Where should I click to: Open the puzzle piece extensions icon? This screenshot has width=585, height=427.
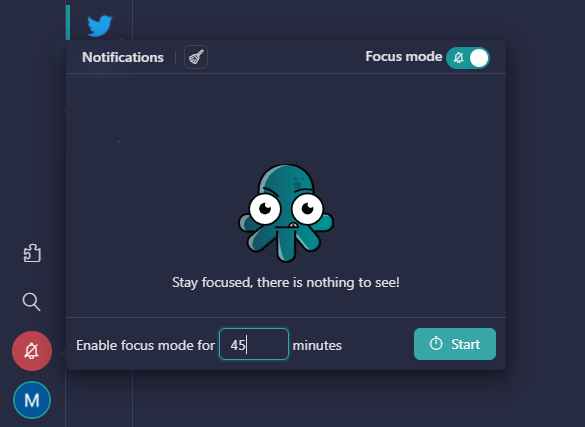tap(32, 253)
